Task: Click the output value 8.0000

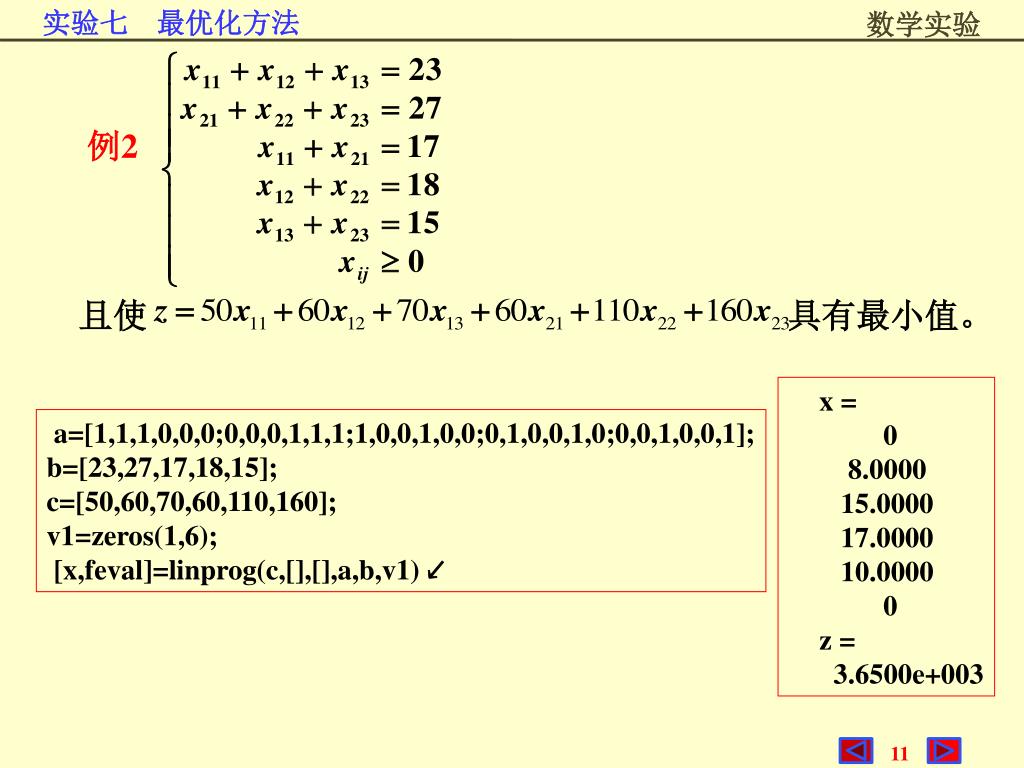Action: point(887,470)
